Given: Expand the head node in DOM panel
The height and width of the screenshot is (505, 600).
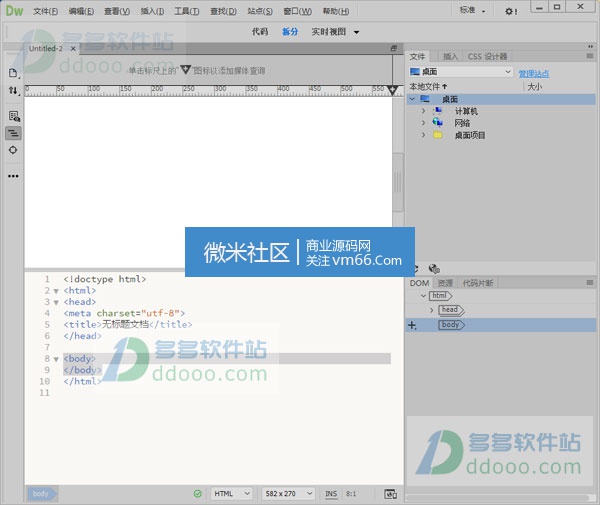Looking at the screenshot, I should 432,310.
